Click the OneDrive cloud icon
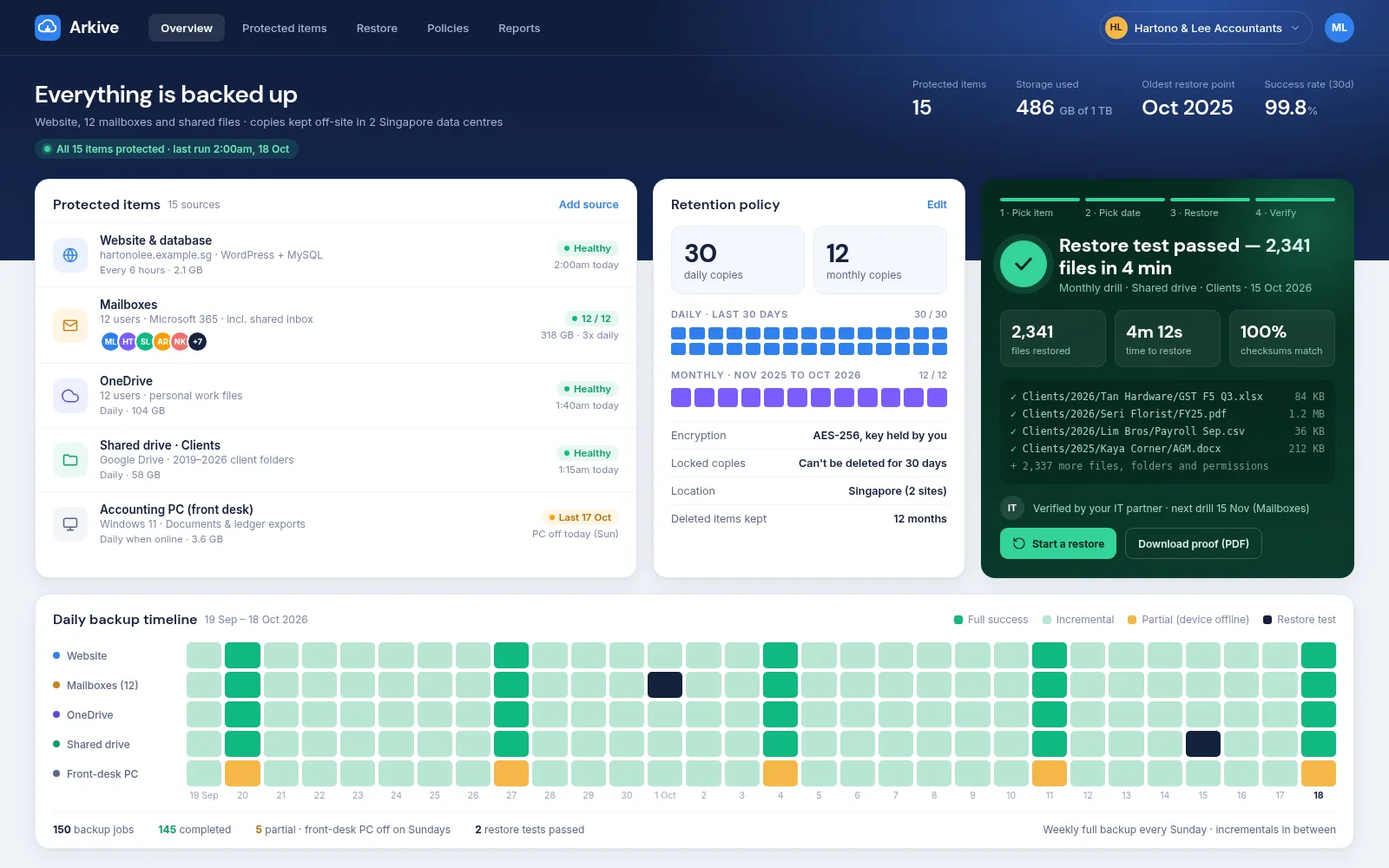This screenshot has width=1389, height=868. tap(70, 396)
